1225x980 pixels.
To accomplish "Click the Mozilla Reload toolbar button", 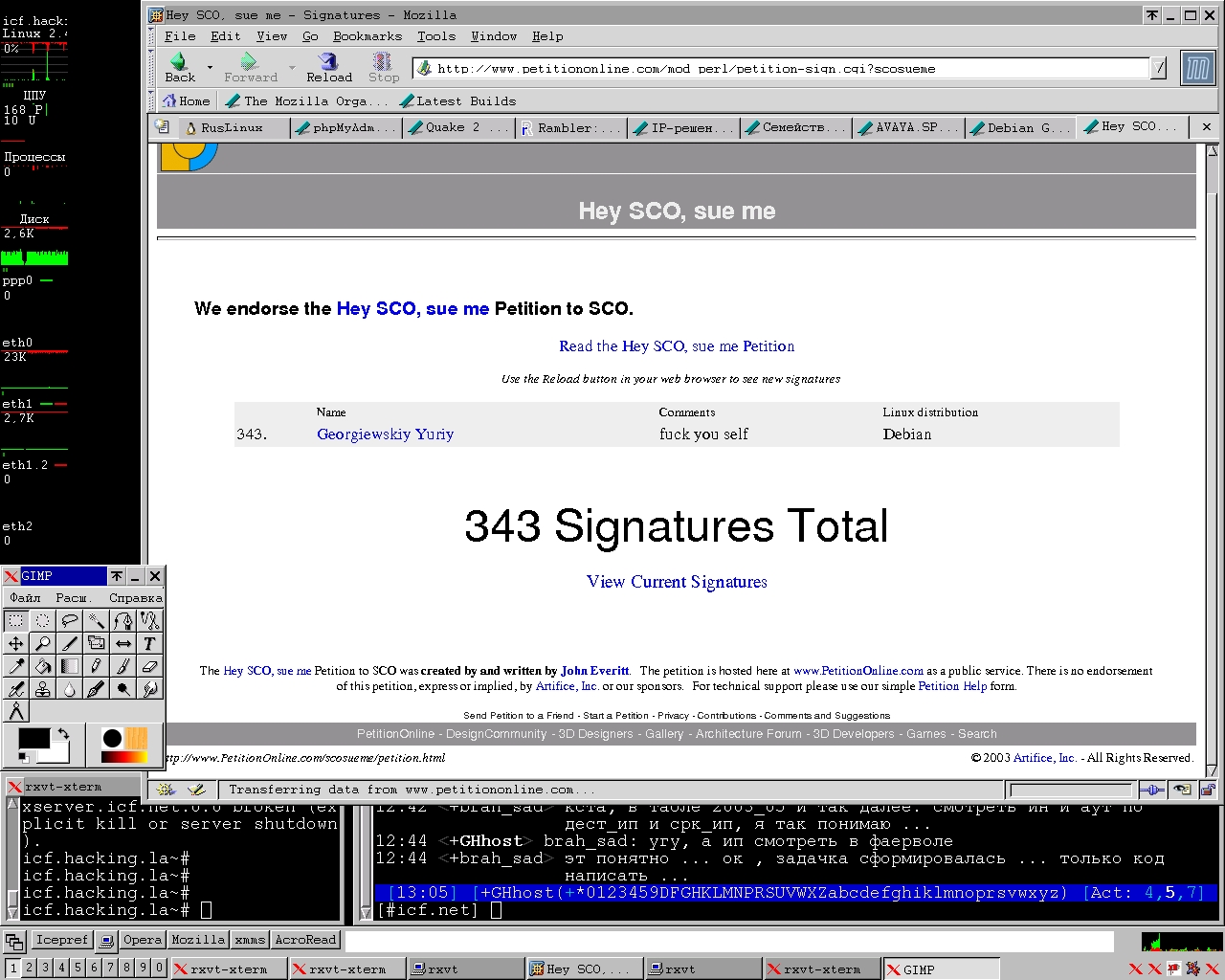I will point(329,68).
